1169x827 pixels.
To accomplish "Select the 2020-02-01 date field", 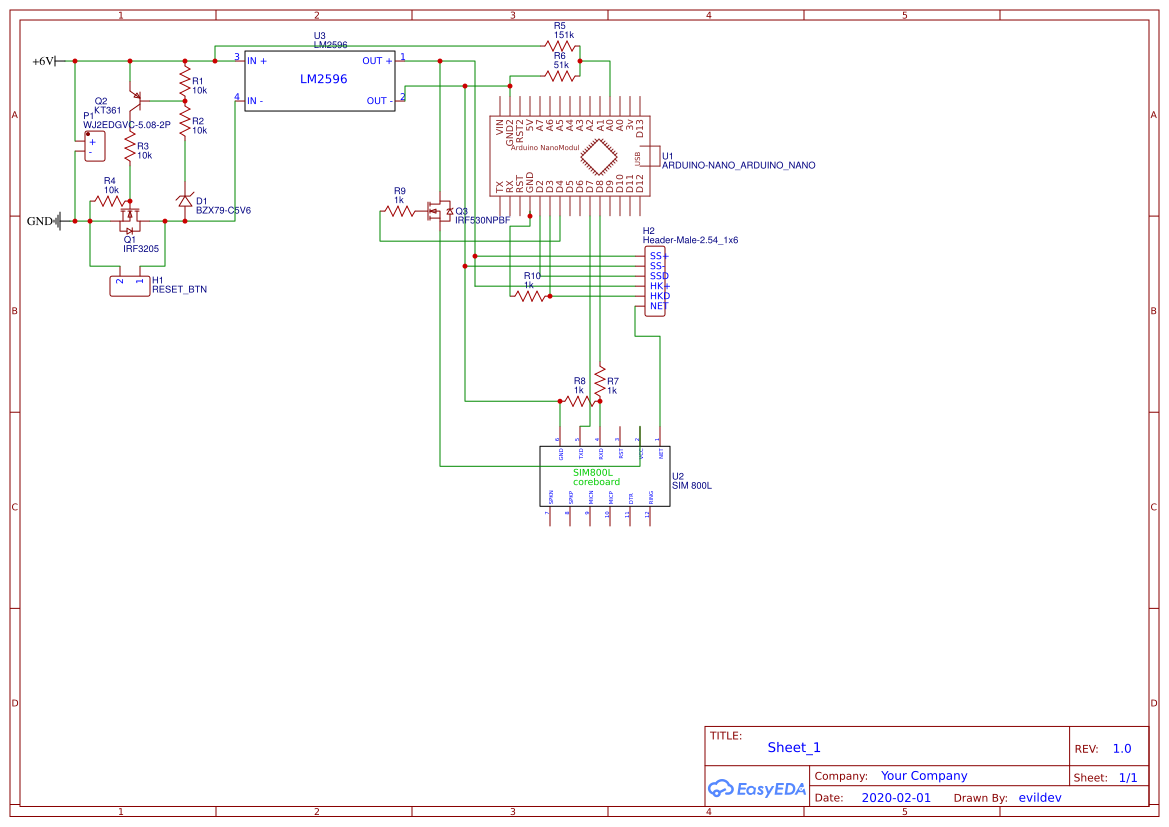I will (895, 798).
